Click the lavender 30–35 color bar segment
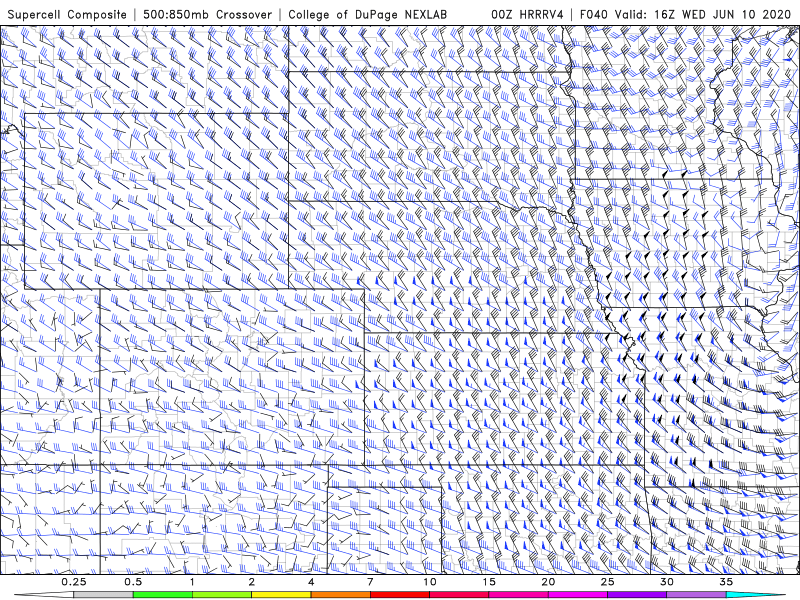The image size is (800, 600). [x=696, y=595]
